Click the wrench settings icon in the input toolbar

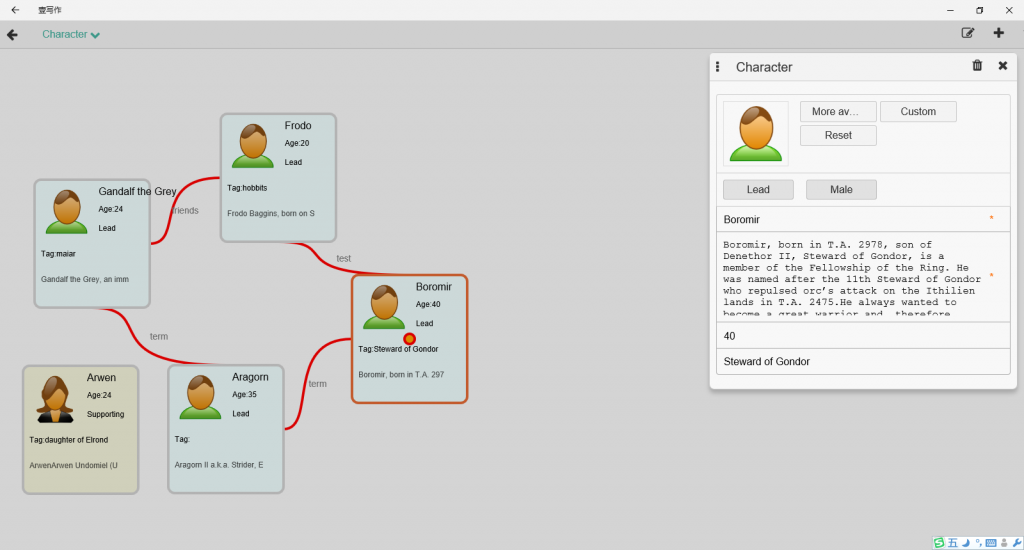(1016, 543)
